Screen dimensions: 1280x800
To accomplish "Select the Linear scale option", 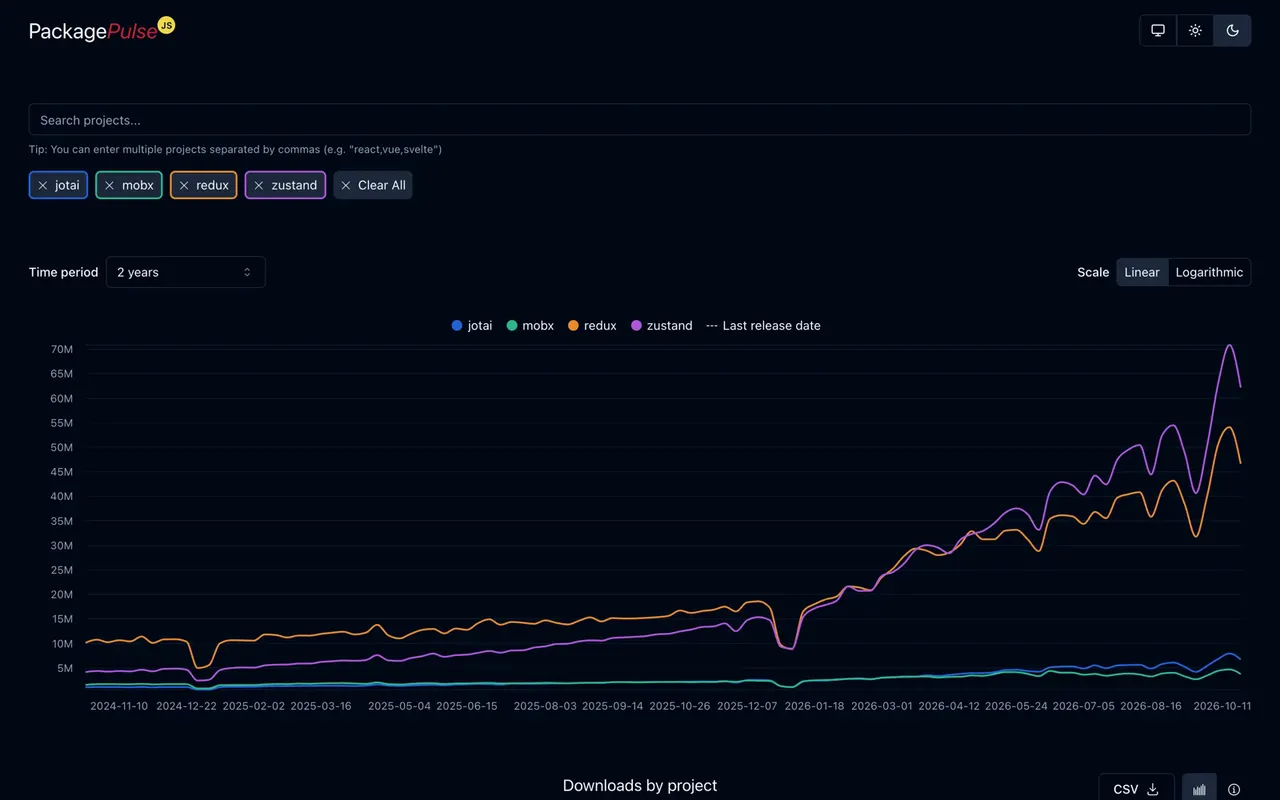I will coord(1142,272).
